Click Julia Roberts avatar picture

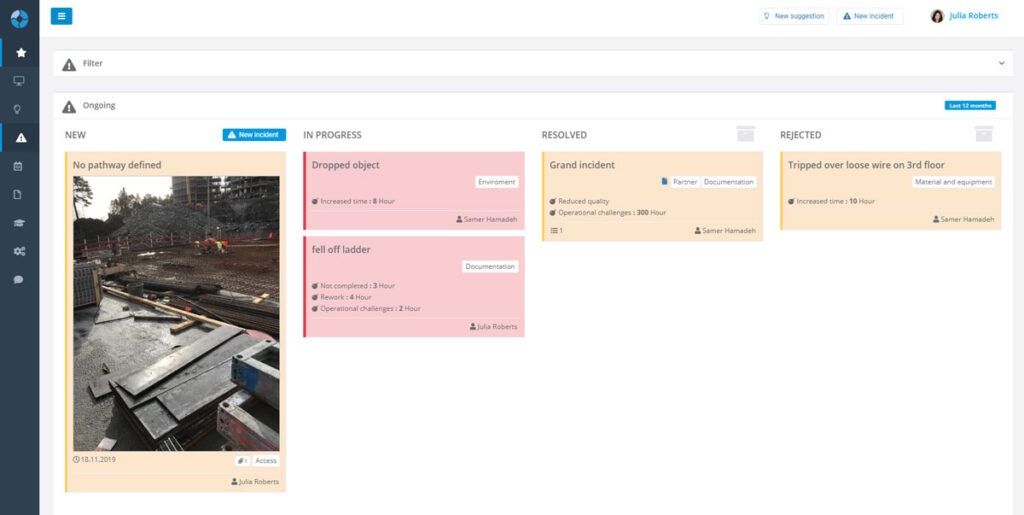click(x=937, y=16)
